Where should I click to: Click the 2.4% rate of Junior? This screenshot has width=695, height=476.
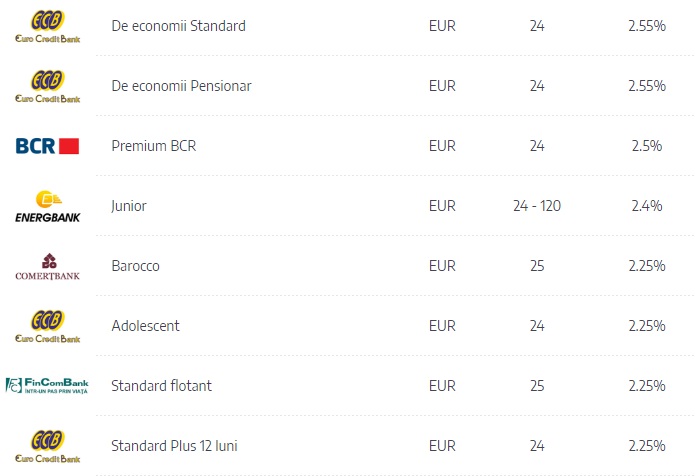click(647, 206)
